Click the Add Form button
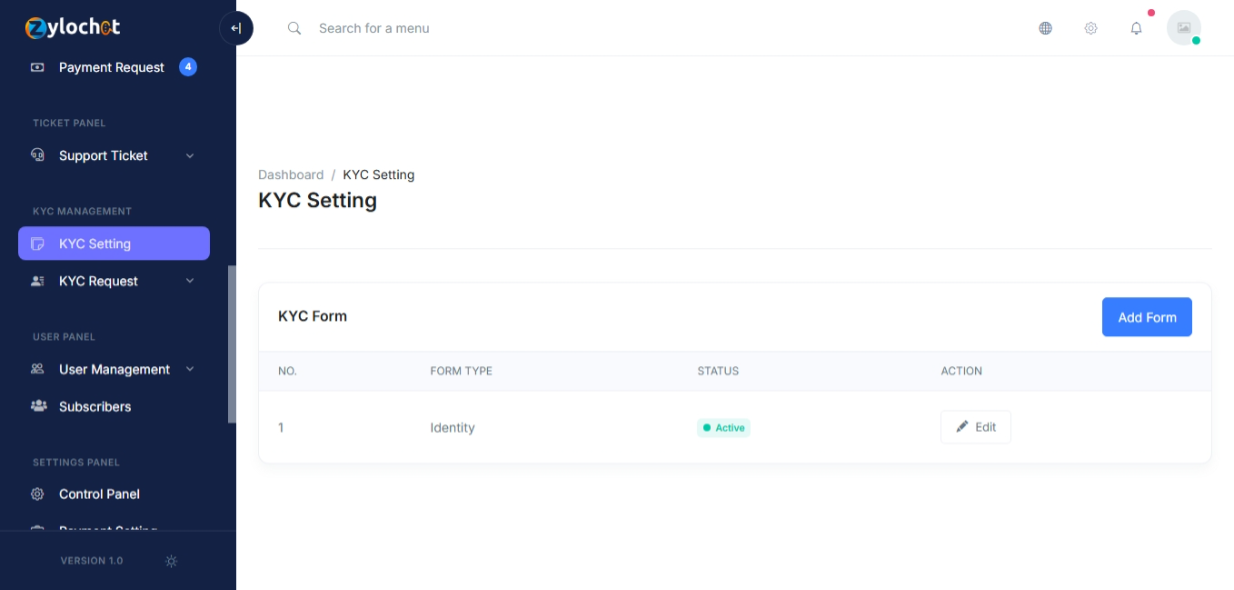 point(1146,317)
